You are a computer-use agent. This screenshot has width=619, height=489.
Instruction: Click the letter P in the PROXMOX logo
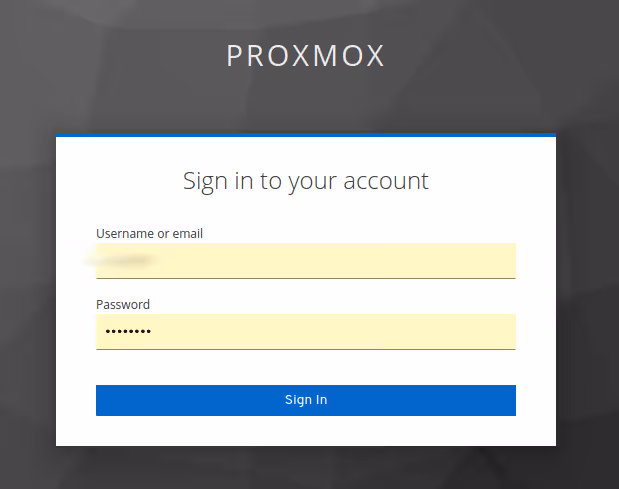pos(234,56)
